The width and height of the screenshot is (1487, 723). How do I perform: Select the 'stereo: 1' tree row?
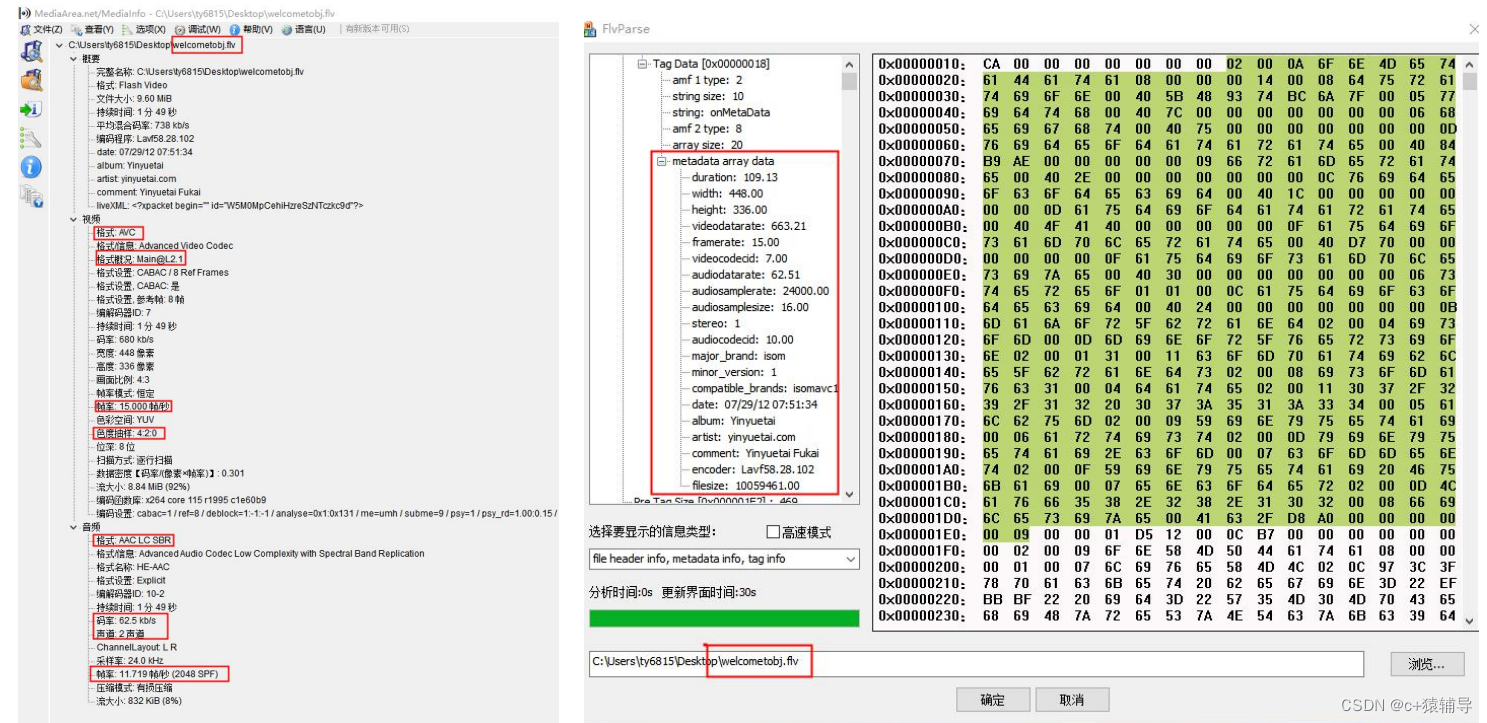tap(716, 323)
